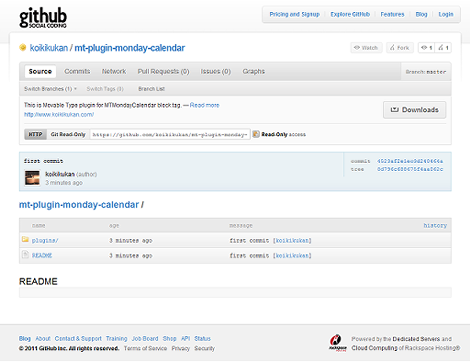Click the clone URL field
This screenshot has width=470, height=362.
[170, 134]
